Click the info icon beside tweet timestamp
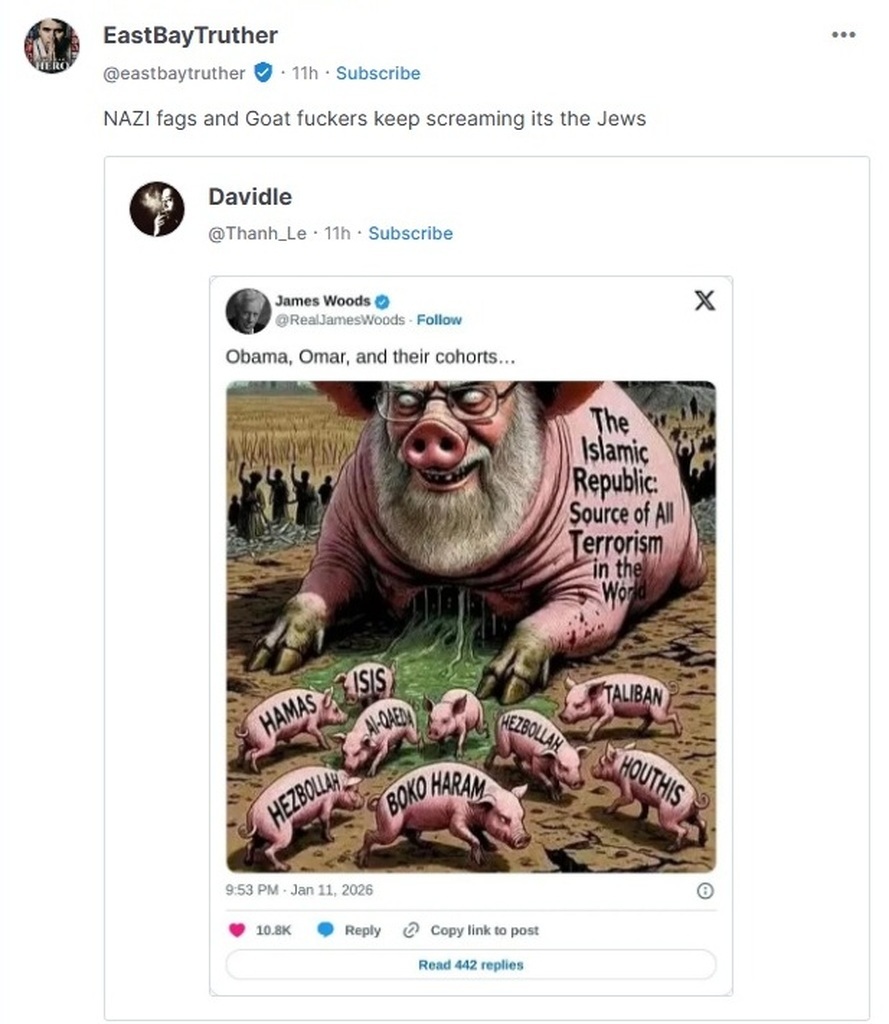The width and height of the screenshot is (889, 1024). [704, 890]
